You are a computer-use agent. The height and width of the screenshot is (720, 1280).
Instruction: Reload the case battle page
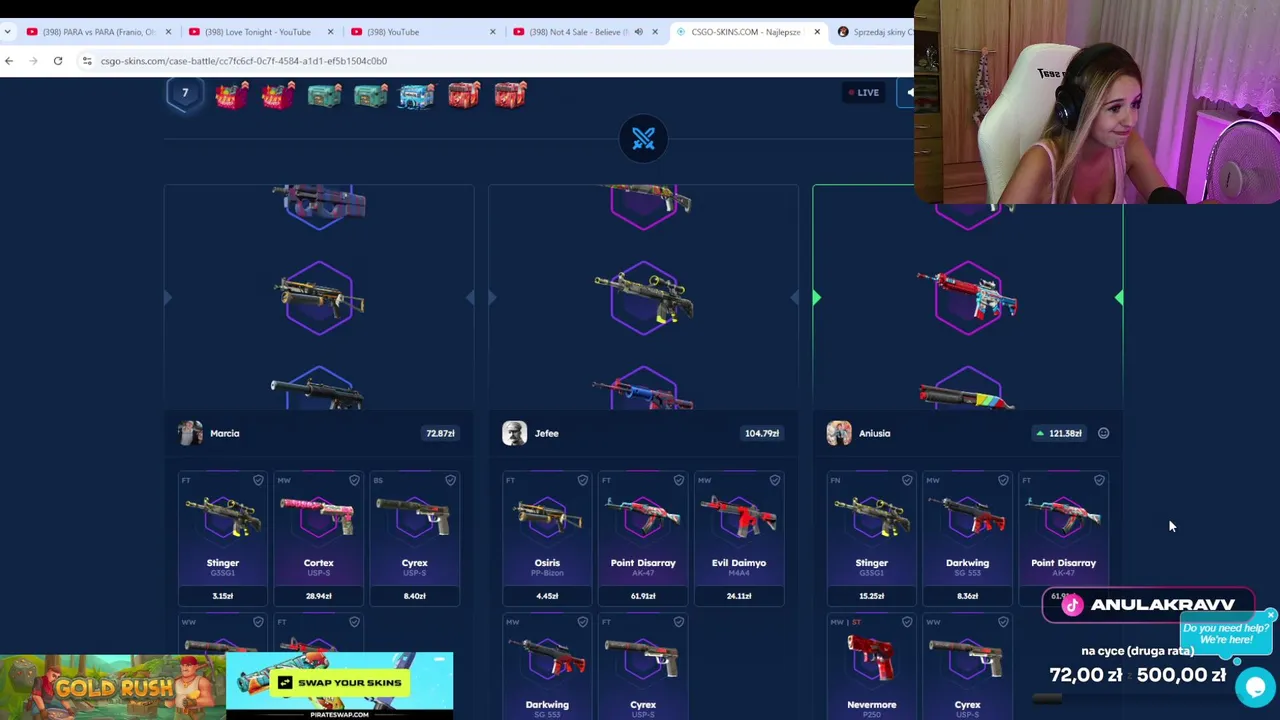tap(58, 61)
